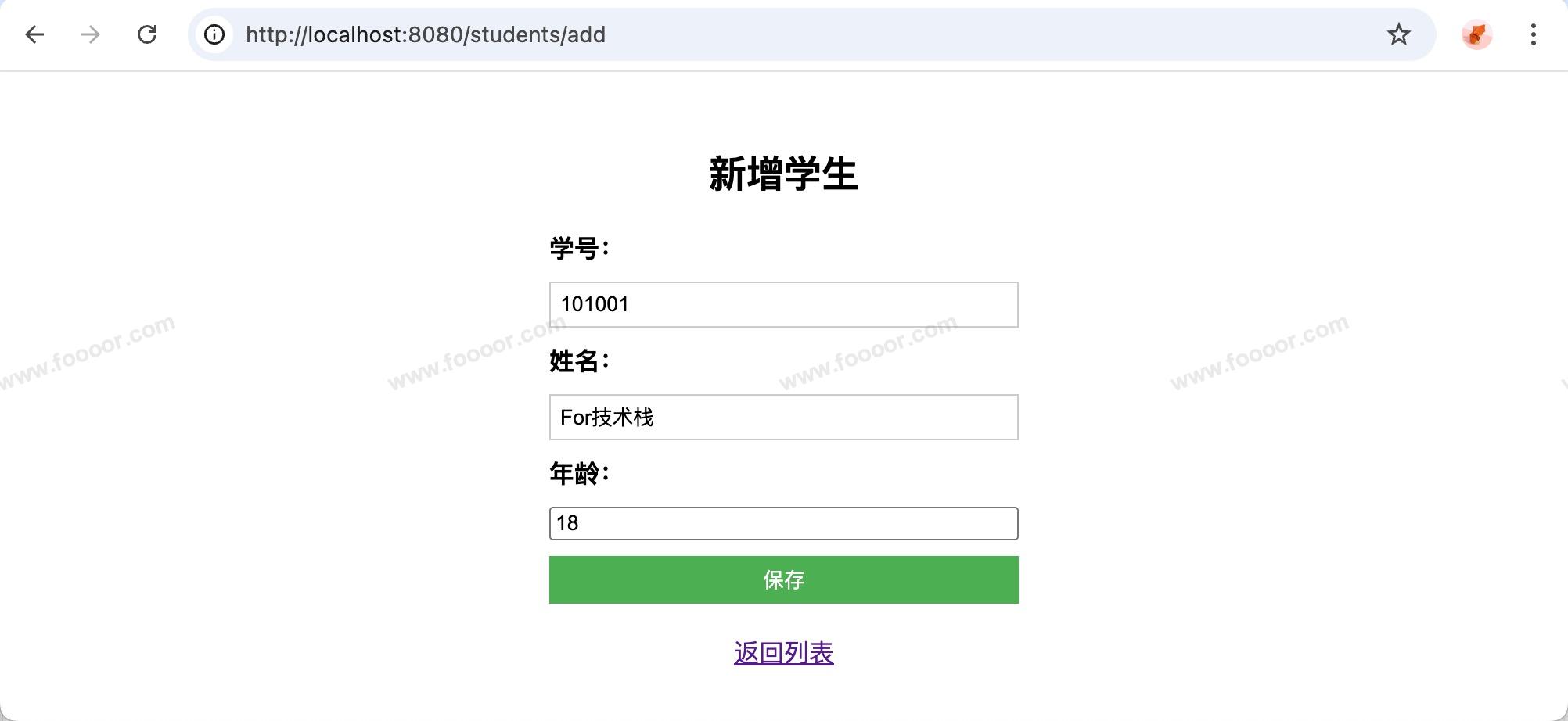1568x721 pixels.
Task: Click the browser forward arrow
Action: coord(91,34)
